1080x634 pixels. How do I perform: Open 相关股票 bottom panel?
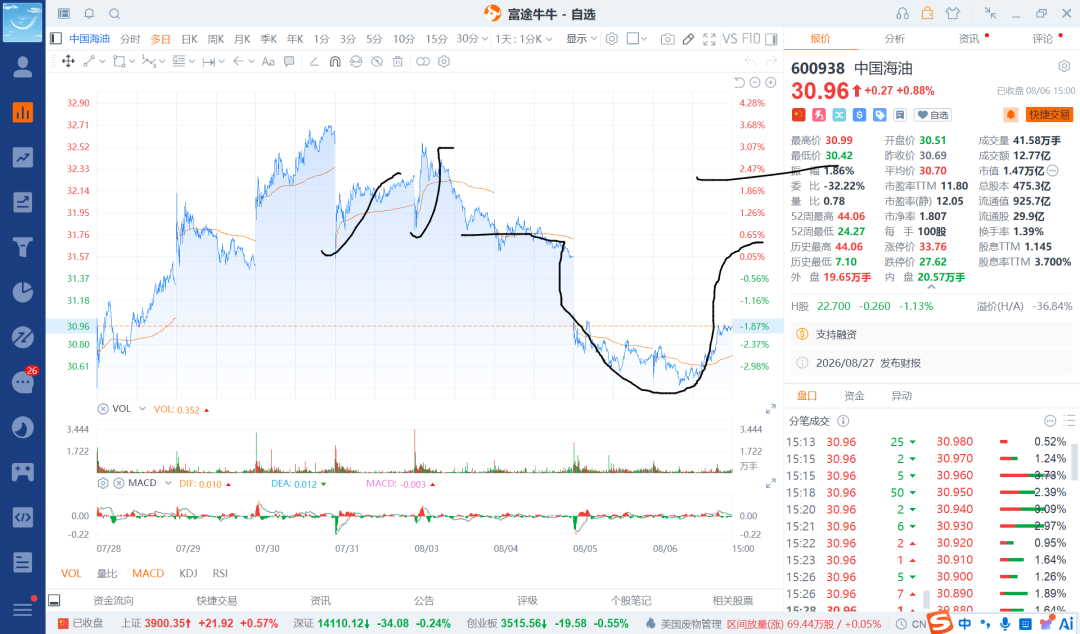tap(733, 600)
